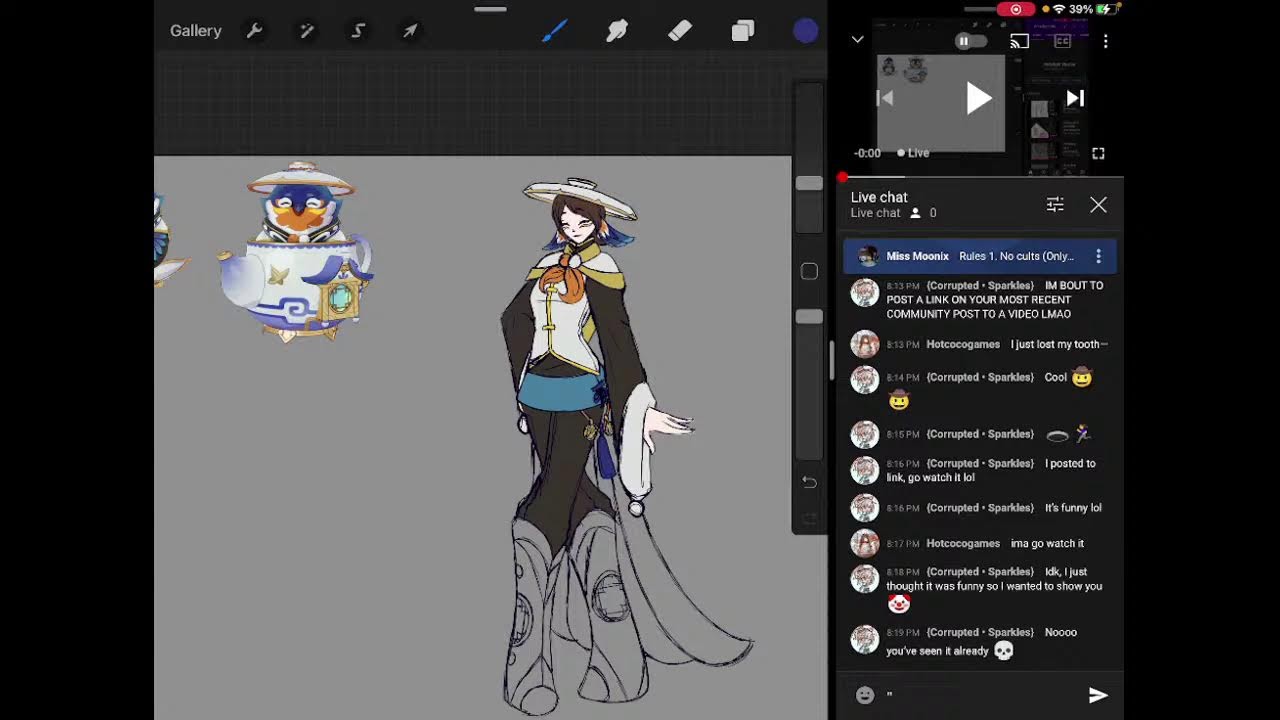Tap the 'It's funny lol' message
Screen dimensions: 1280x720
click(x=979, y=508)
